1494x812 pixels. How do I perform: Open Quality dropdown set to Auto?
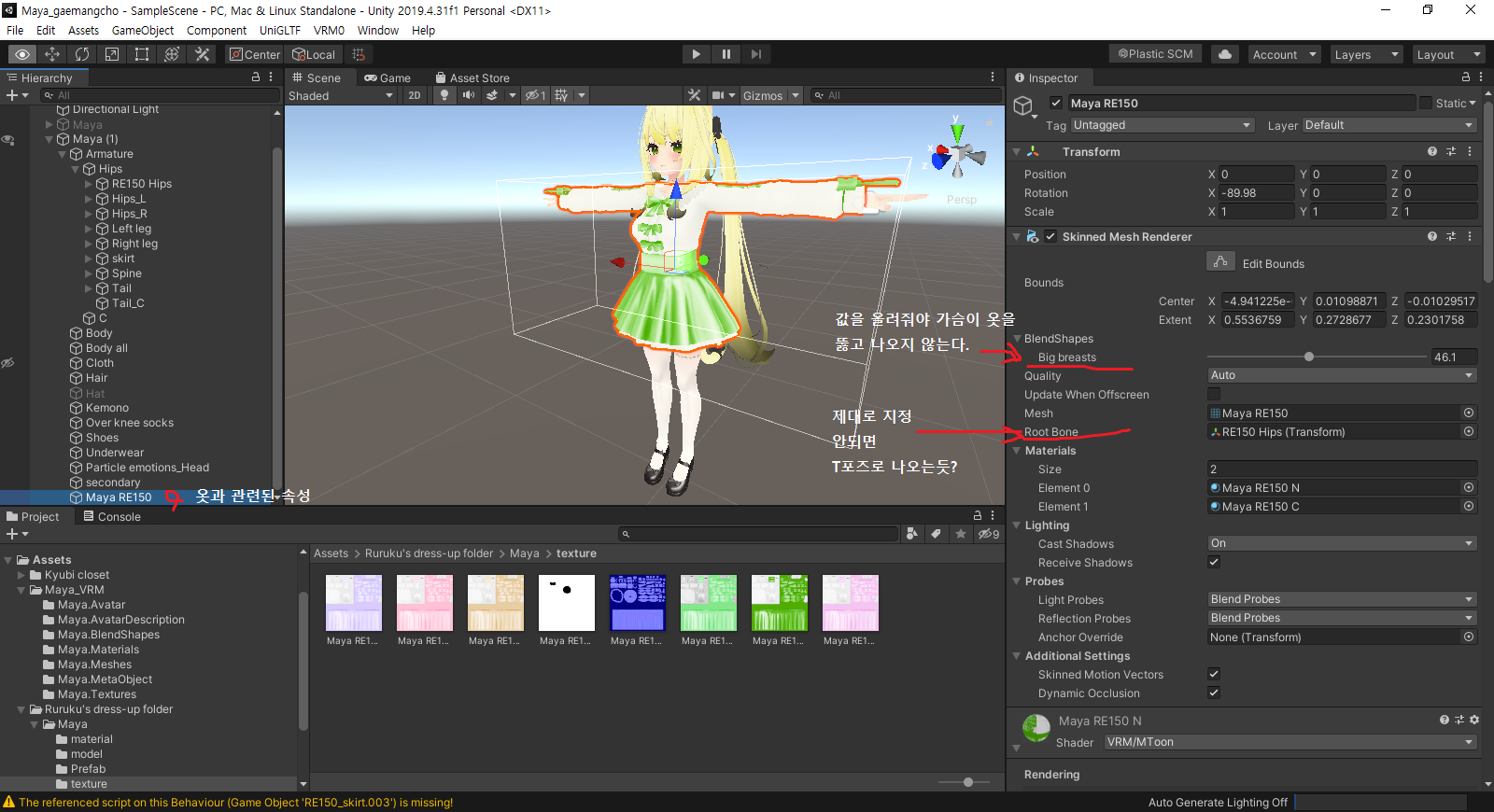coord(1342,375)
